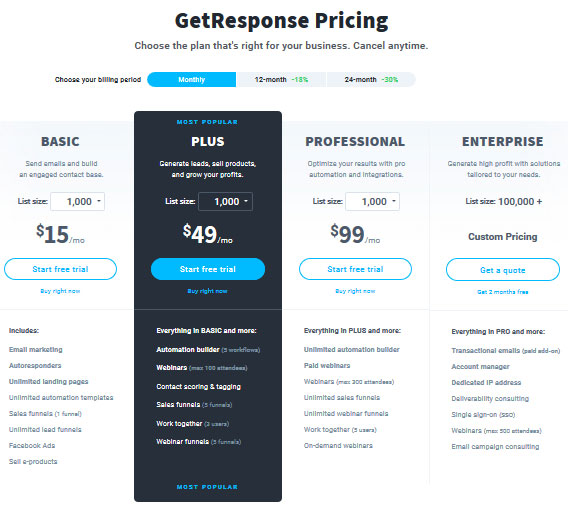Click the ENTERPRISE plan heading
Screen dimensions: 568x507
tap(503, 142)
